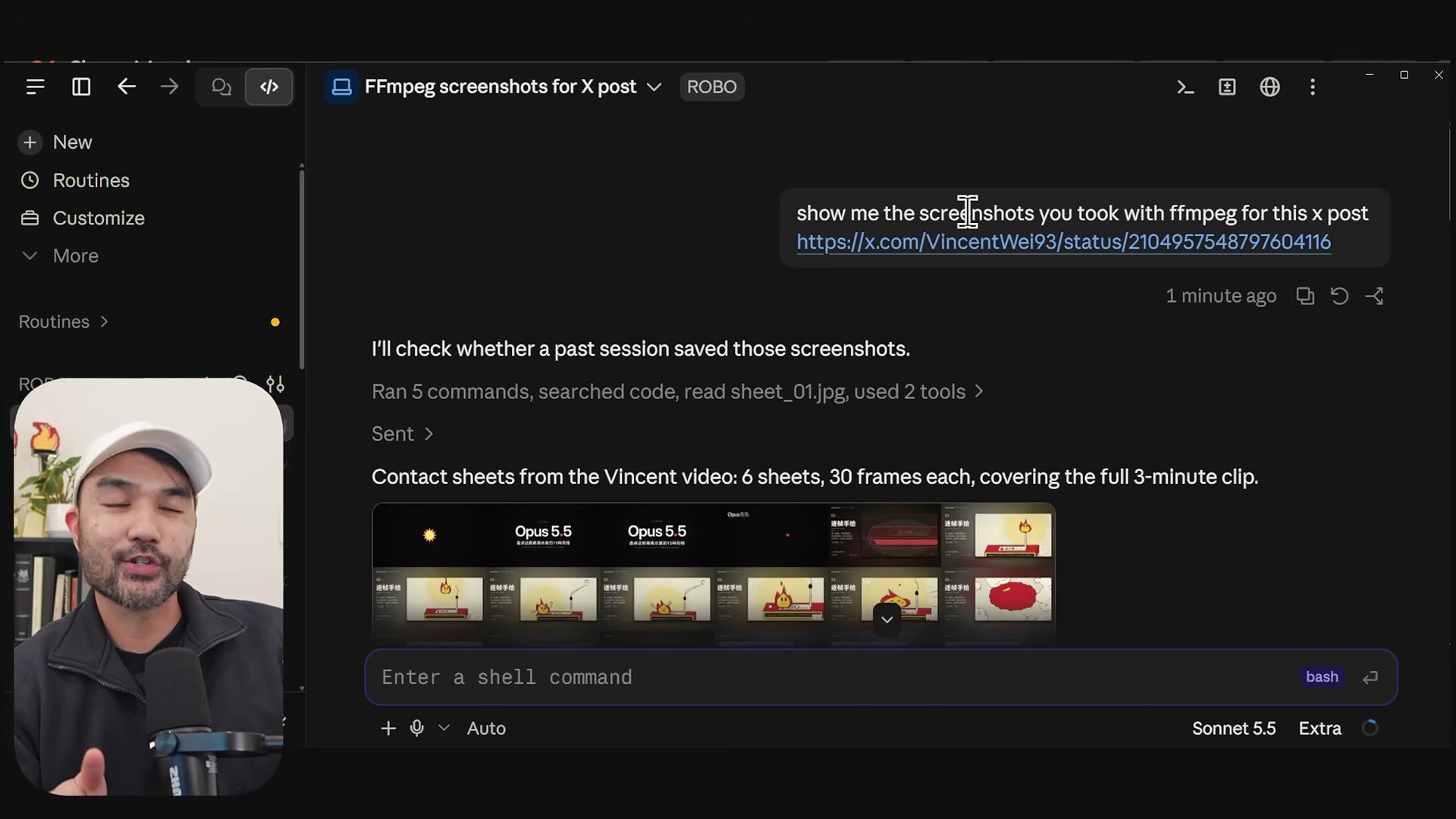Click the sidebar scrollbar
The height and width of the screenshot is (819, 1456).
click(x=302, y=269)
